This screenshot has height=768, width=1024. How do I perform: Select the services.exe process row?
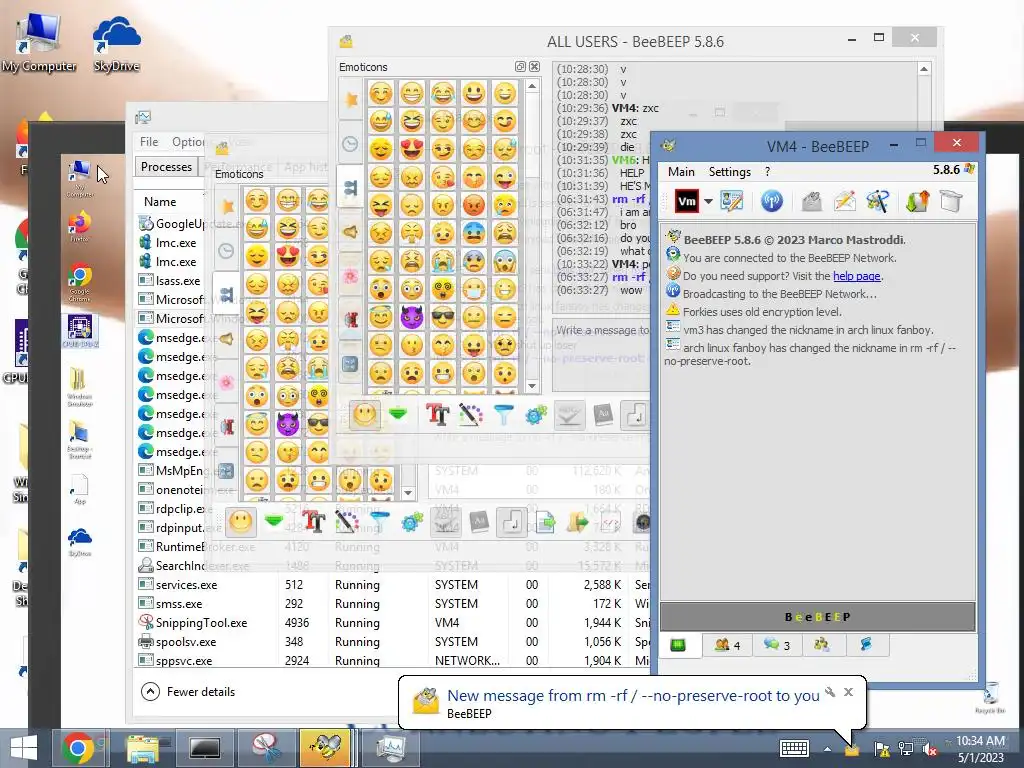392,585
